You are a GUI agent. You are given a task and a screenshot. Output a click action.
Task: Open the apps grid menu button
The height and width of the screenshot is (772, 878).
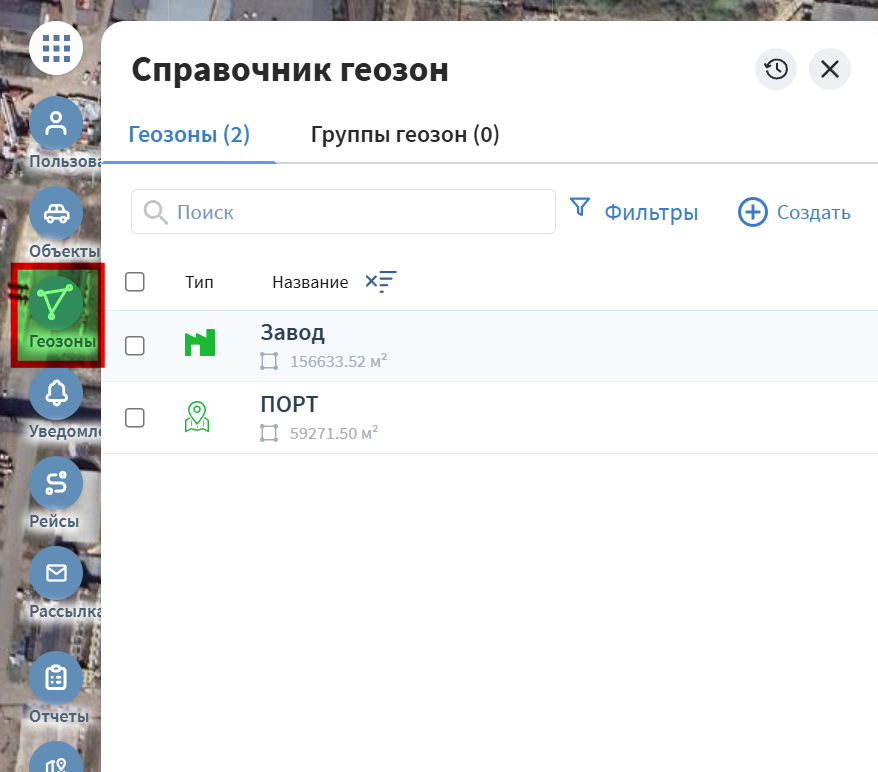56,47
